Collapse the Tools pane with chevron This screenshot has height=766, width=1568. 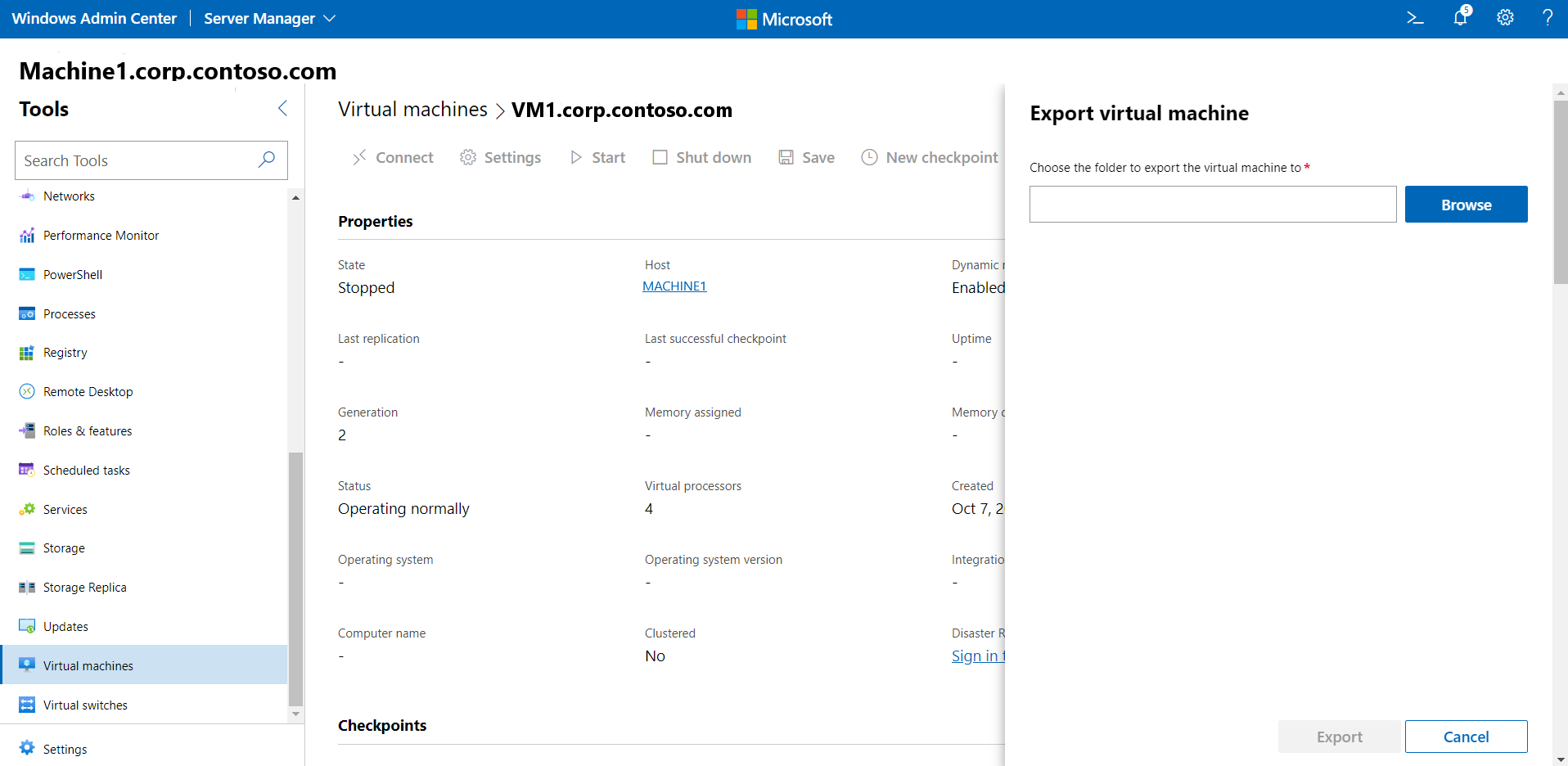[x=282, y=109]
